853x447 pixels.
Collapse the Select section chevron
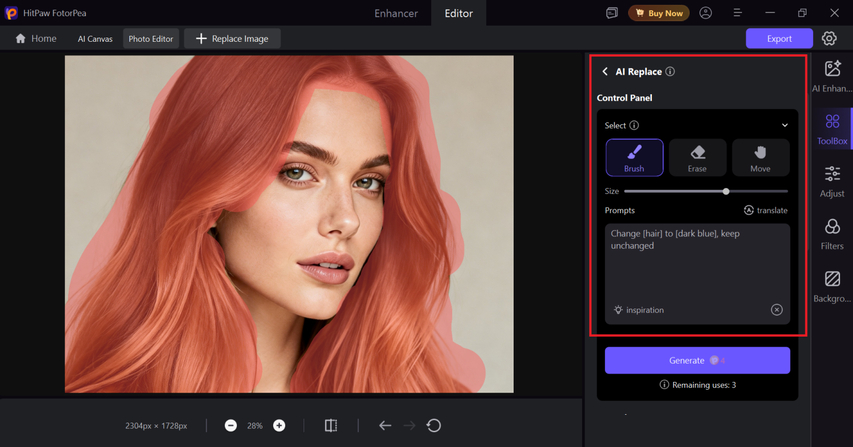pyautogui.click(x=784, y=125)
